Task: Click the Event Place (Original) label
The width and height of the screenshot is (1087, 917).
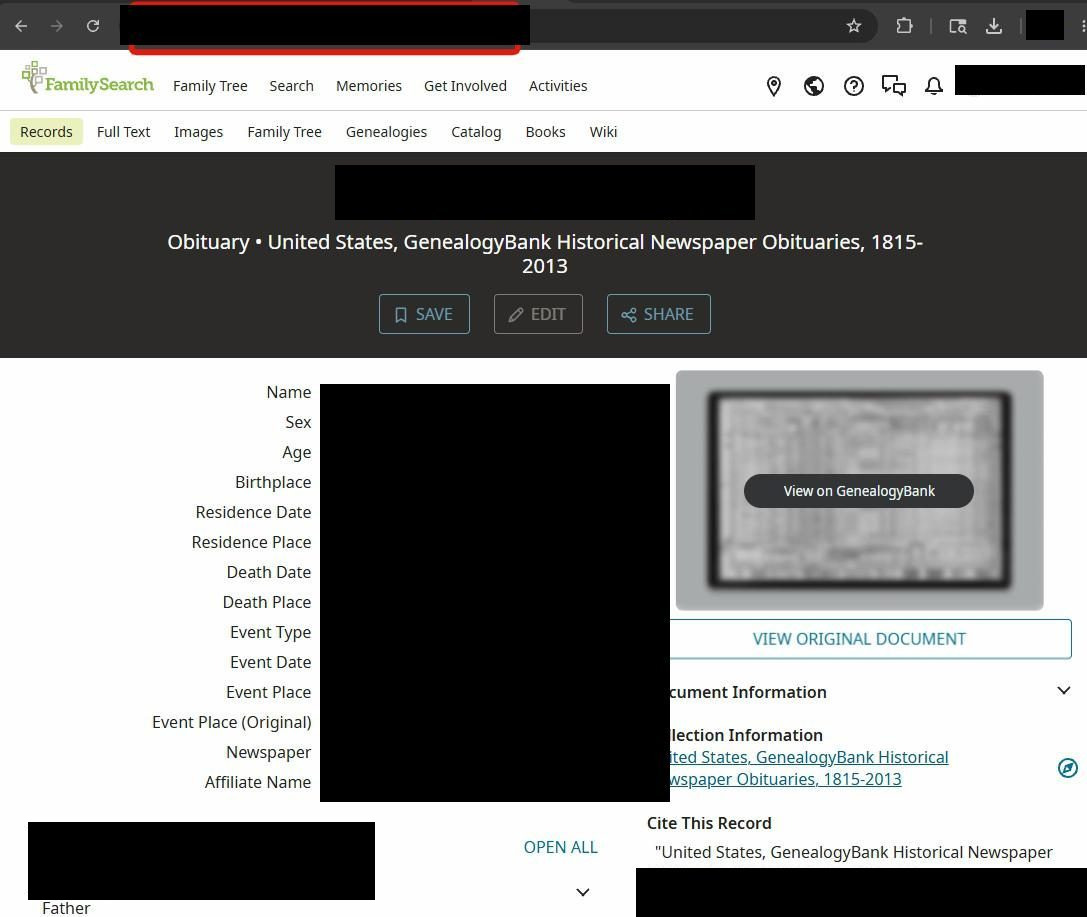Action: [x=232, y=722]
